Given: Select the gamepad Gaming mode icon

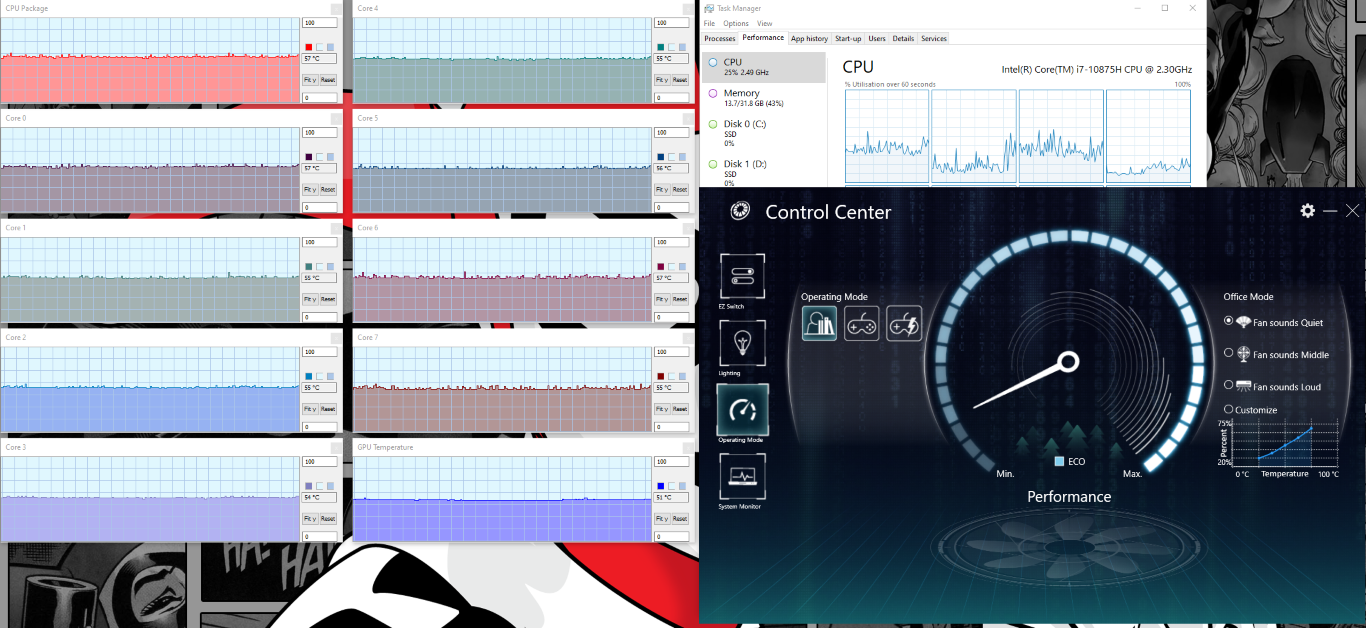Looking at the screenshot, I should (862, 323).
